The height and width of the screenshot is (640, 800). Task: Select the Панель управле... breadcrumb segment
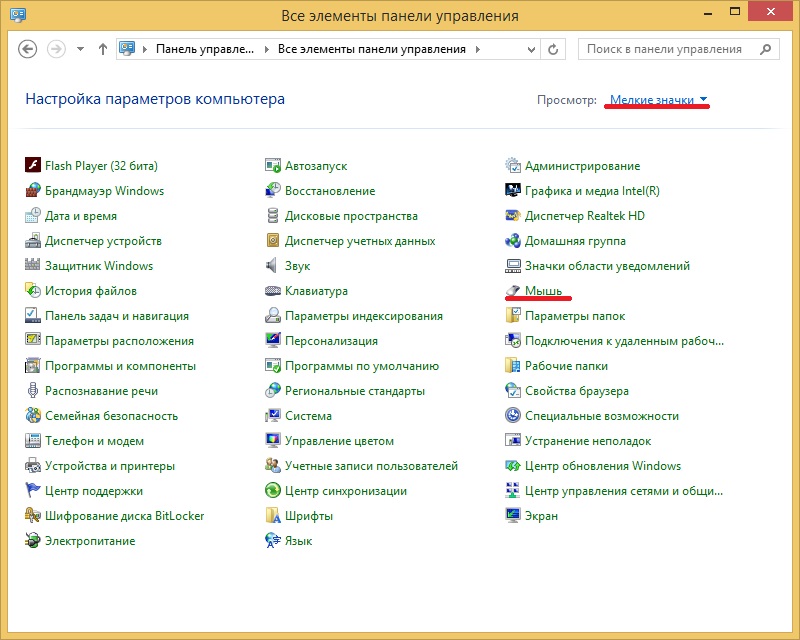pos(205,50)
